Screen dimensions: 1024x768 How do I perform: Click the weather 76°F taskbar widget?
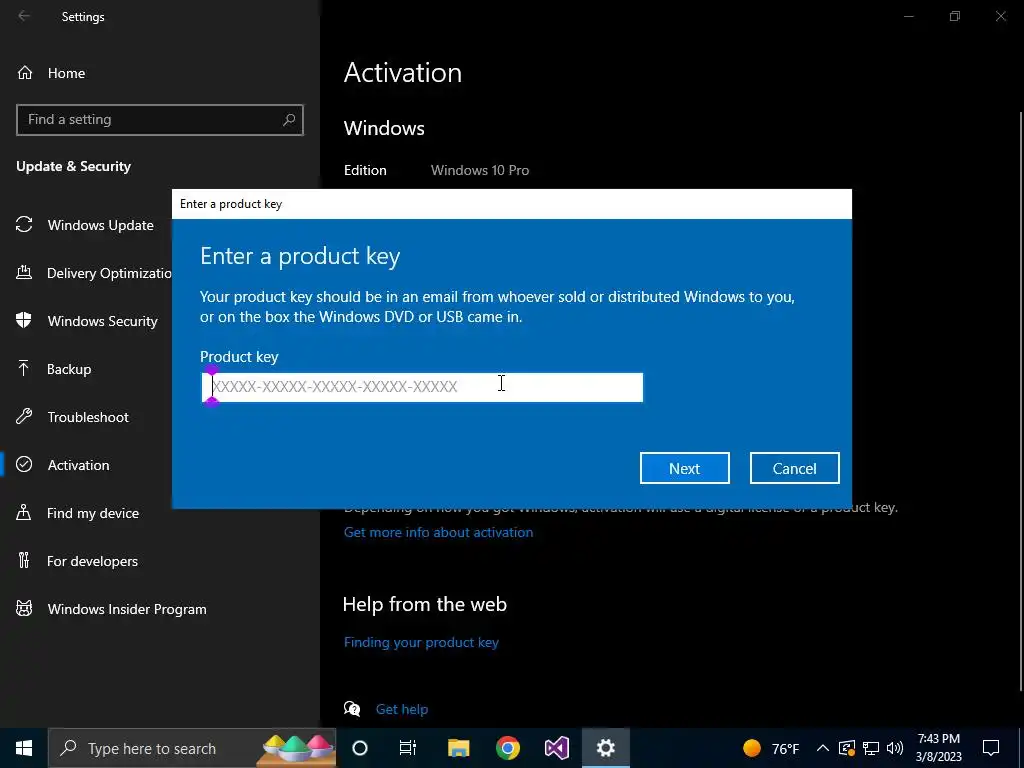click(x=771, y=748)
